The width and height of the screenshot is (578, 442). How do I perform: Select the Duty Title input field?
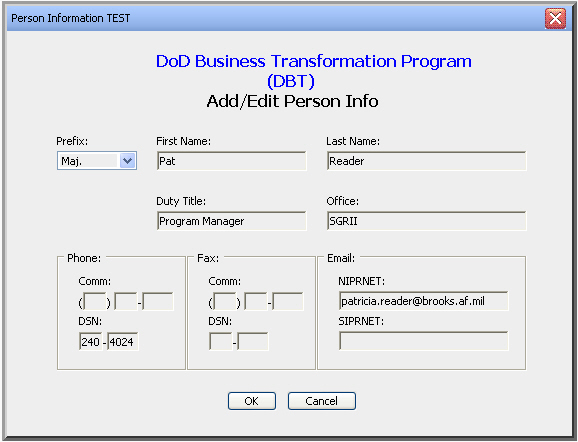coord(231,221)
